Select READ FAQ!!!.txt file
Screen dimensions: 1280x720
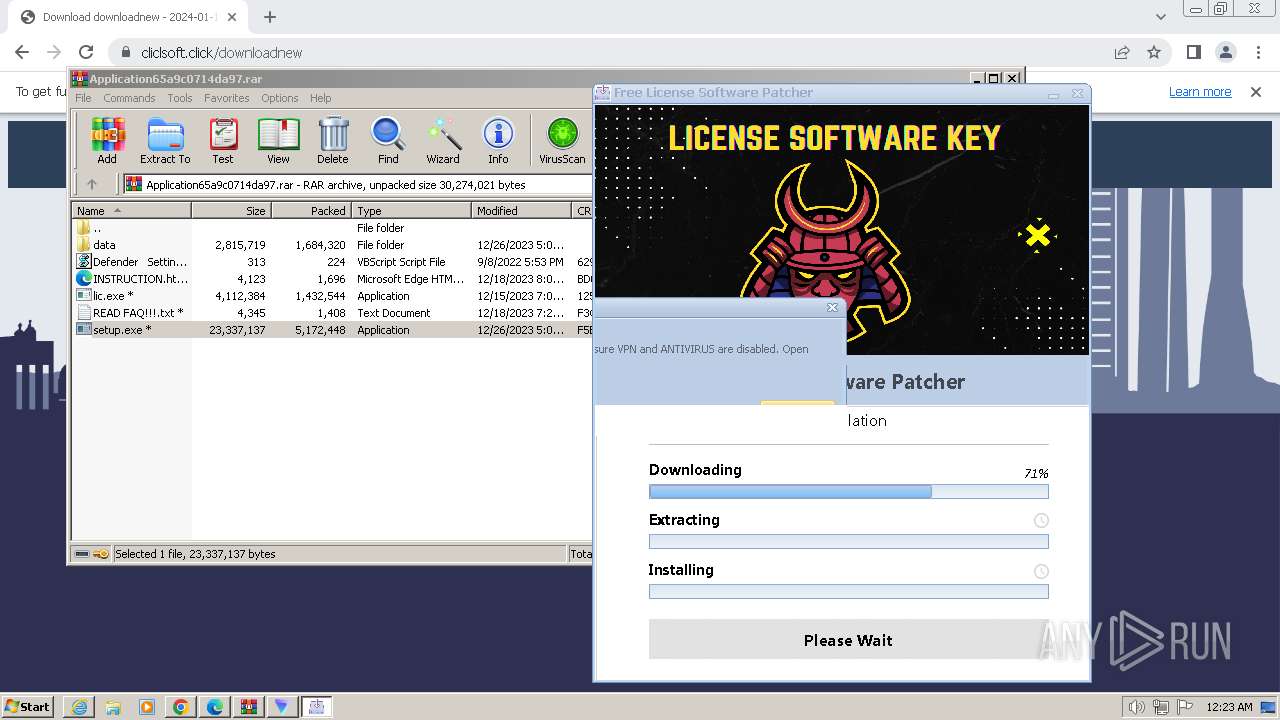click(x=333, y=313)
